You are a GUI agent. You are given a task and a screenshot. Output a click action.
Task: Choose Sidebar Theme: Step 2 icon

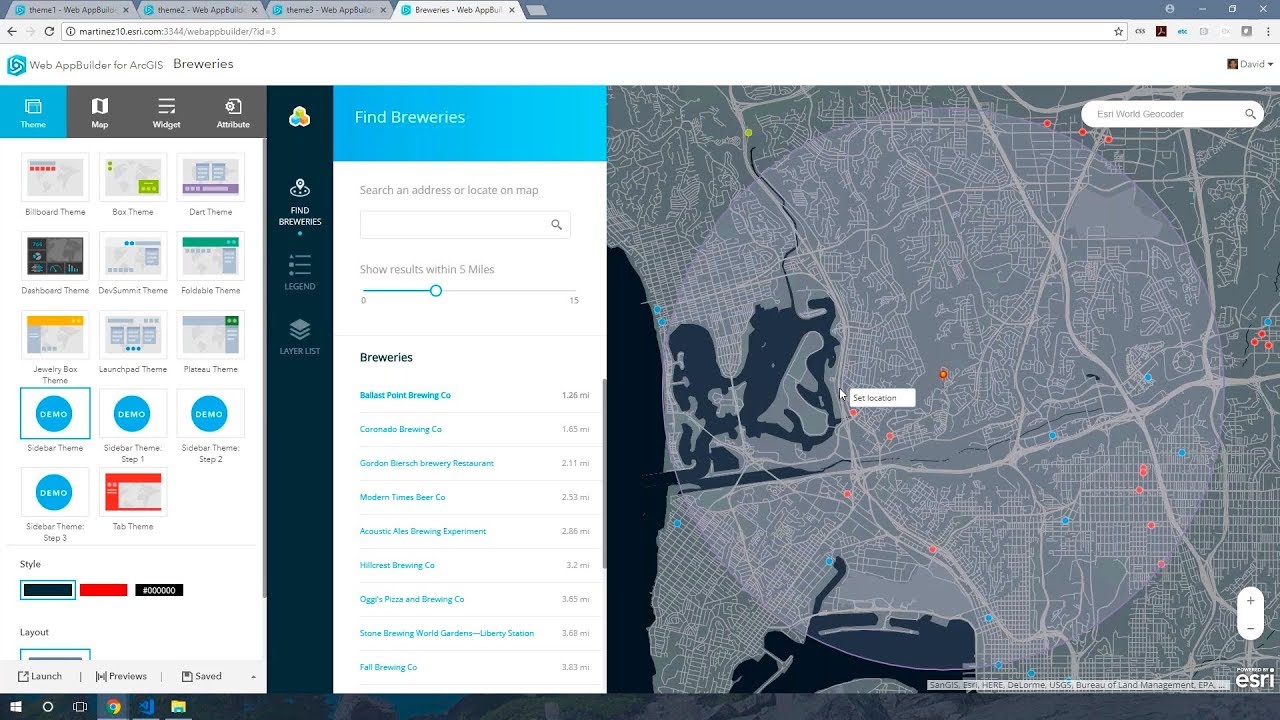[x=210, y=414]
